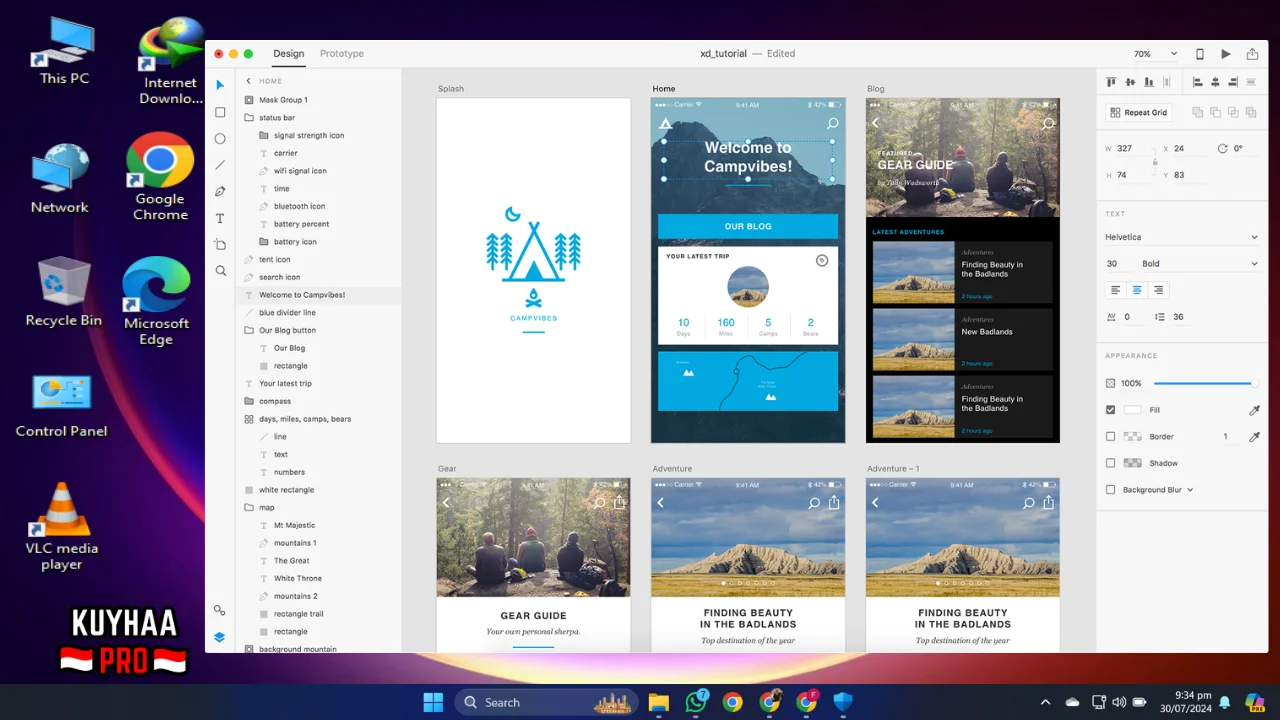This screenshot has width=1280, height=720.
Task: Click the mobile device preview icon
Action: point(1200,54)
